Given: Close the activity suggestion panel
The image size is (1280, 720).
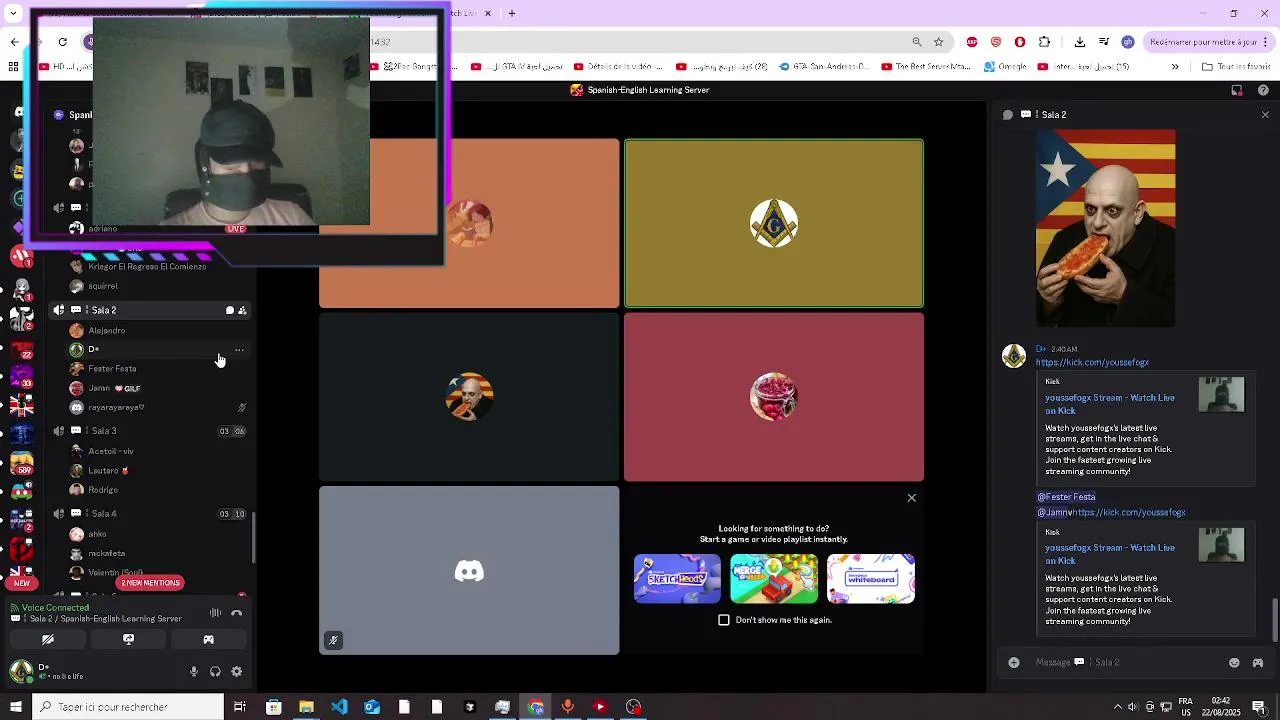Looking at the screenshot, I should point(911,498).
